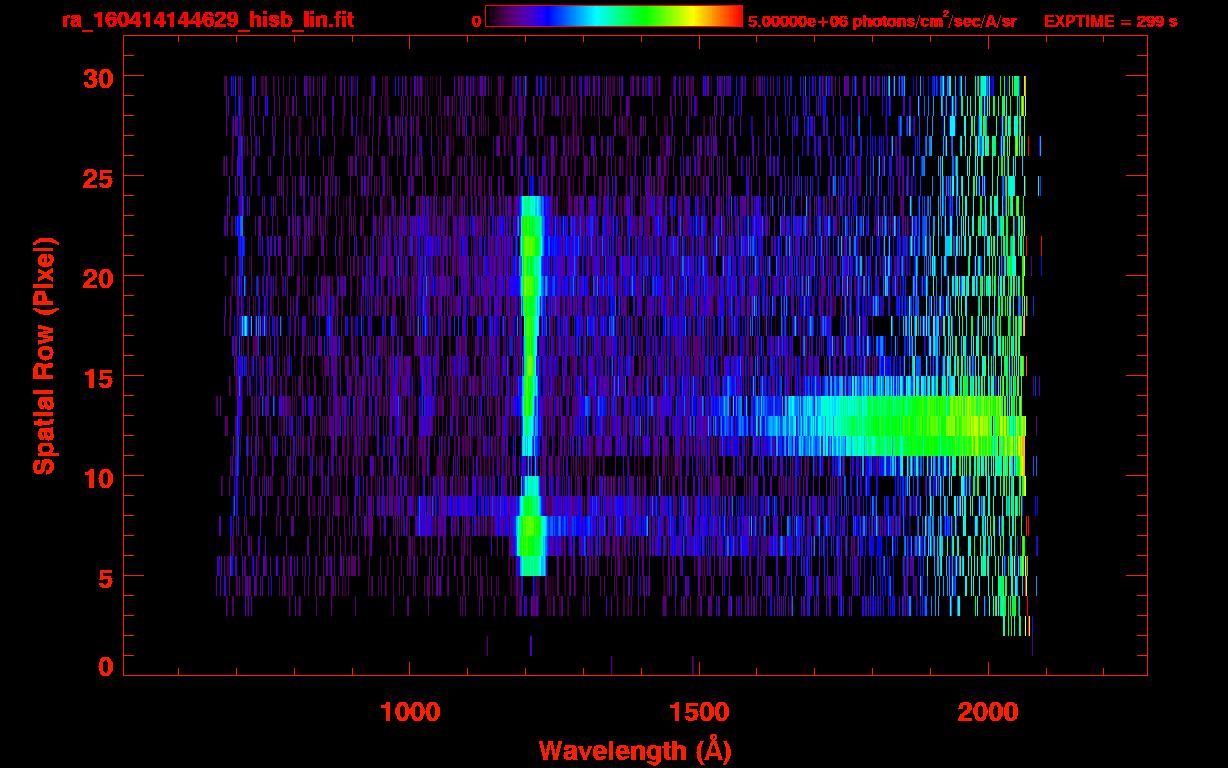Click the 1500 wavelength tick label
This screenshot has width=1228, height=768.
point(698,712)
